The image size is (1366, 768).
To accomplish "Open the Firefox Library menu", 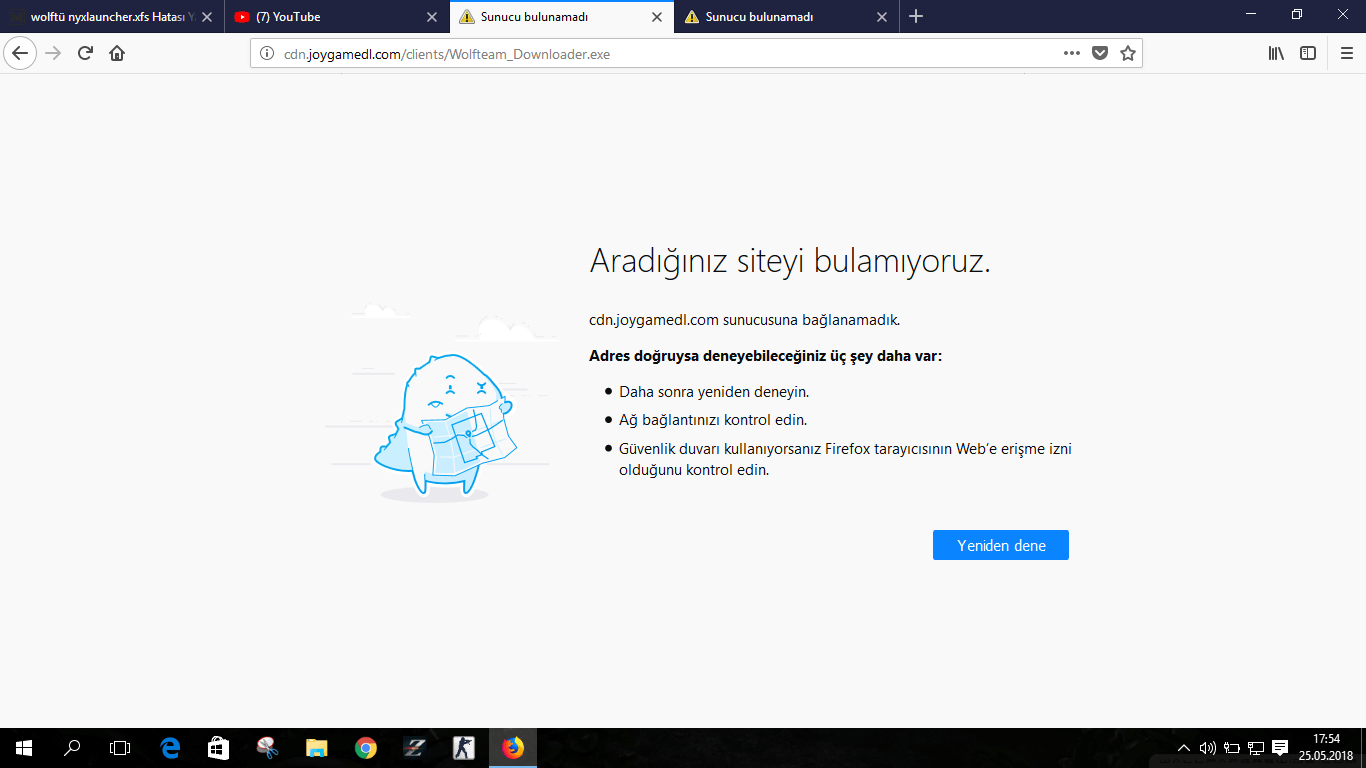I will 1276,53.
